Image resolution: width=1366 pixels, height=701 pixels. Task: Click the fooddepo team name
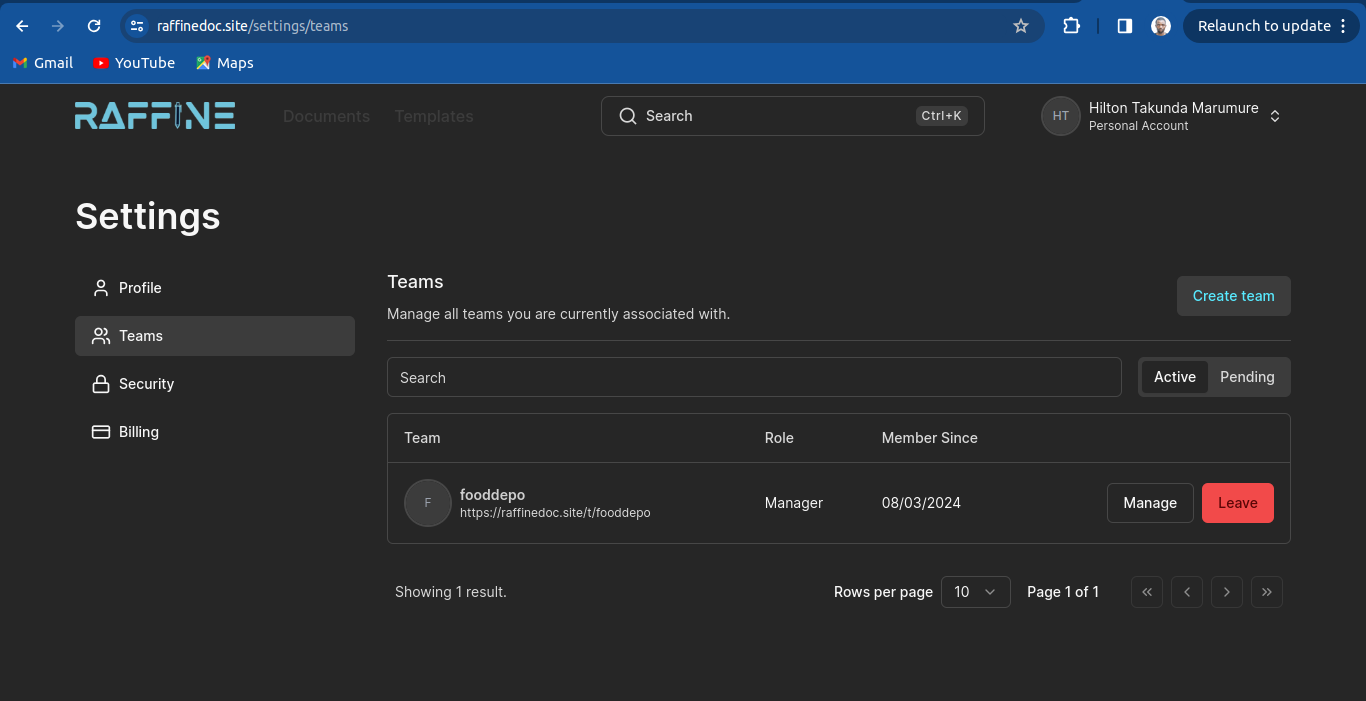tap(492, 495)
